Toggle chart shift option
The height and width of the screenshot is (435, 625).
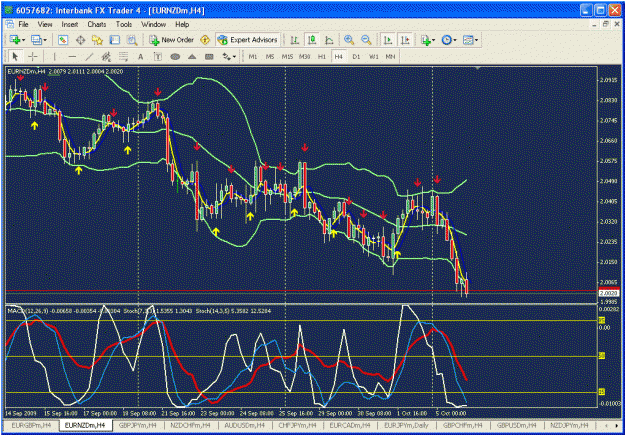[x=405, y=40]
